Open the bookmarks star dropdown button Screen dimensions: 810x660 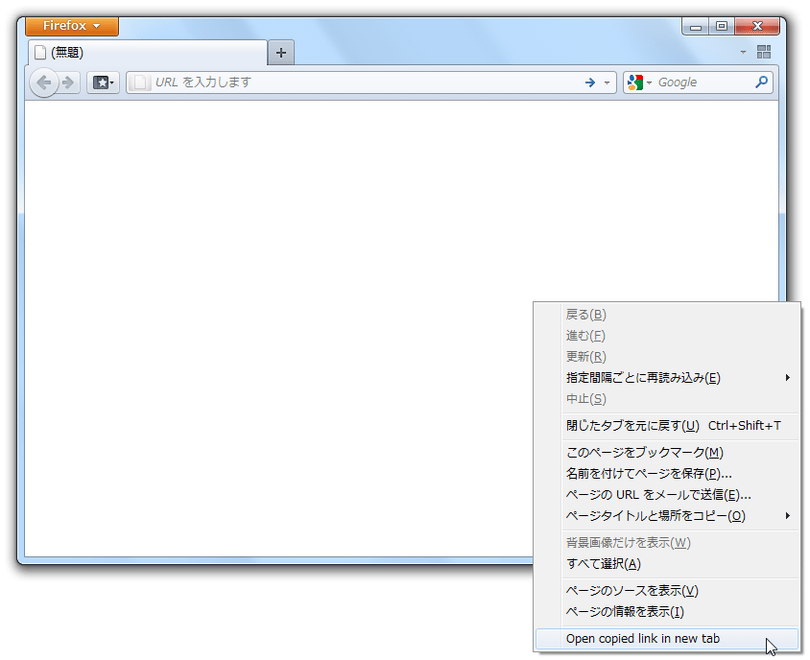(103, 82)
